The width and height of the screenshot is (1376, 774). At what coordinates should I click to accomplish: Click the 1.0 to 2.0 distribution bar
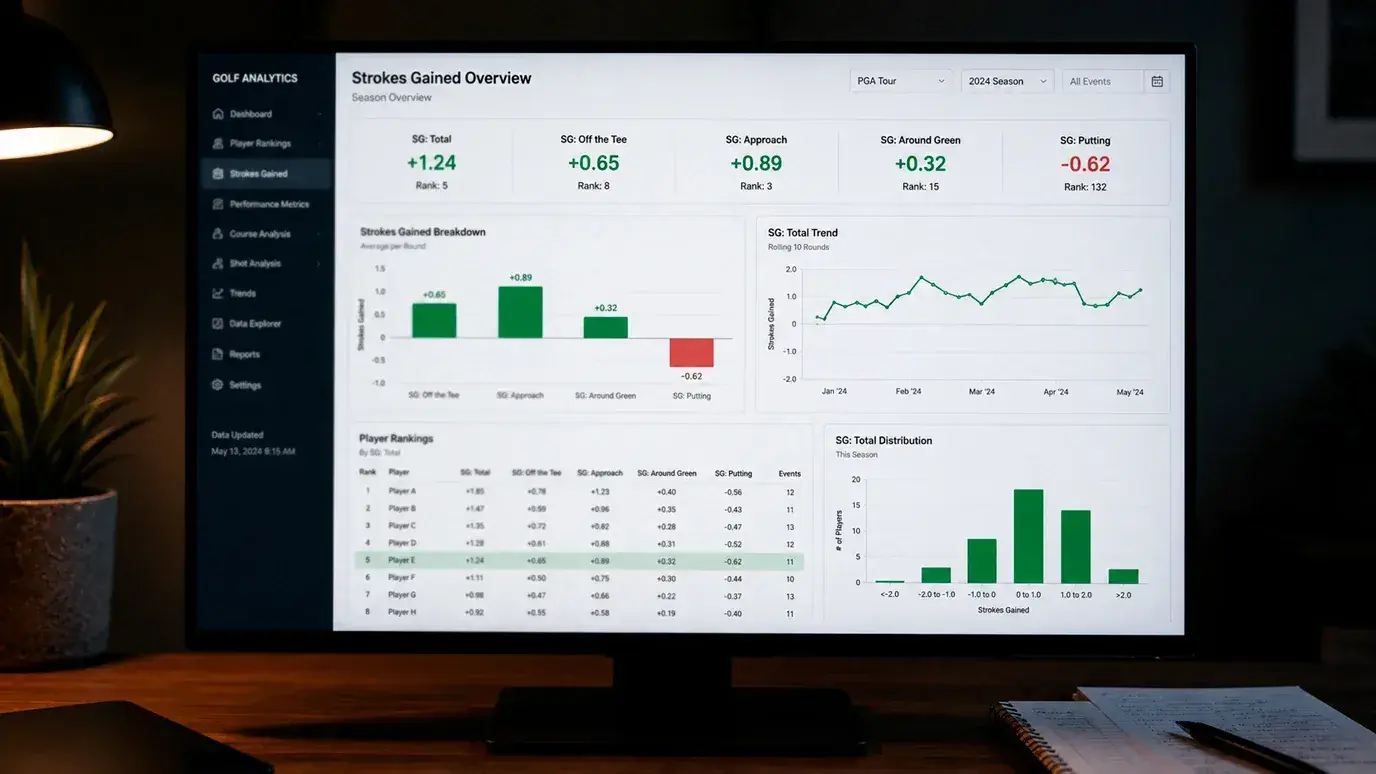click(x=1076, y=547)
